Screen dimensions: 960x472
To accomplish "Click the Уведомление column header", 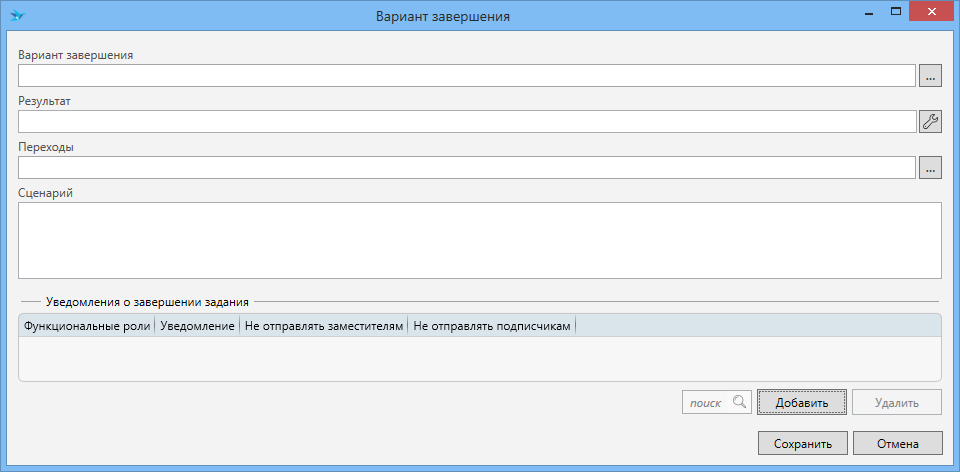I will click(x=197, y=326).
